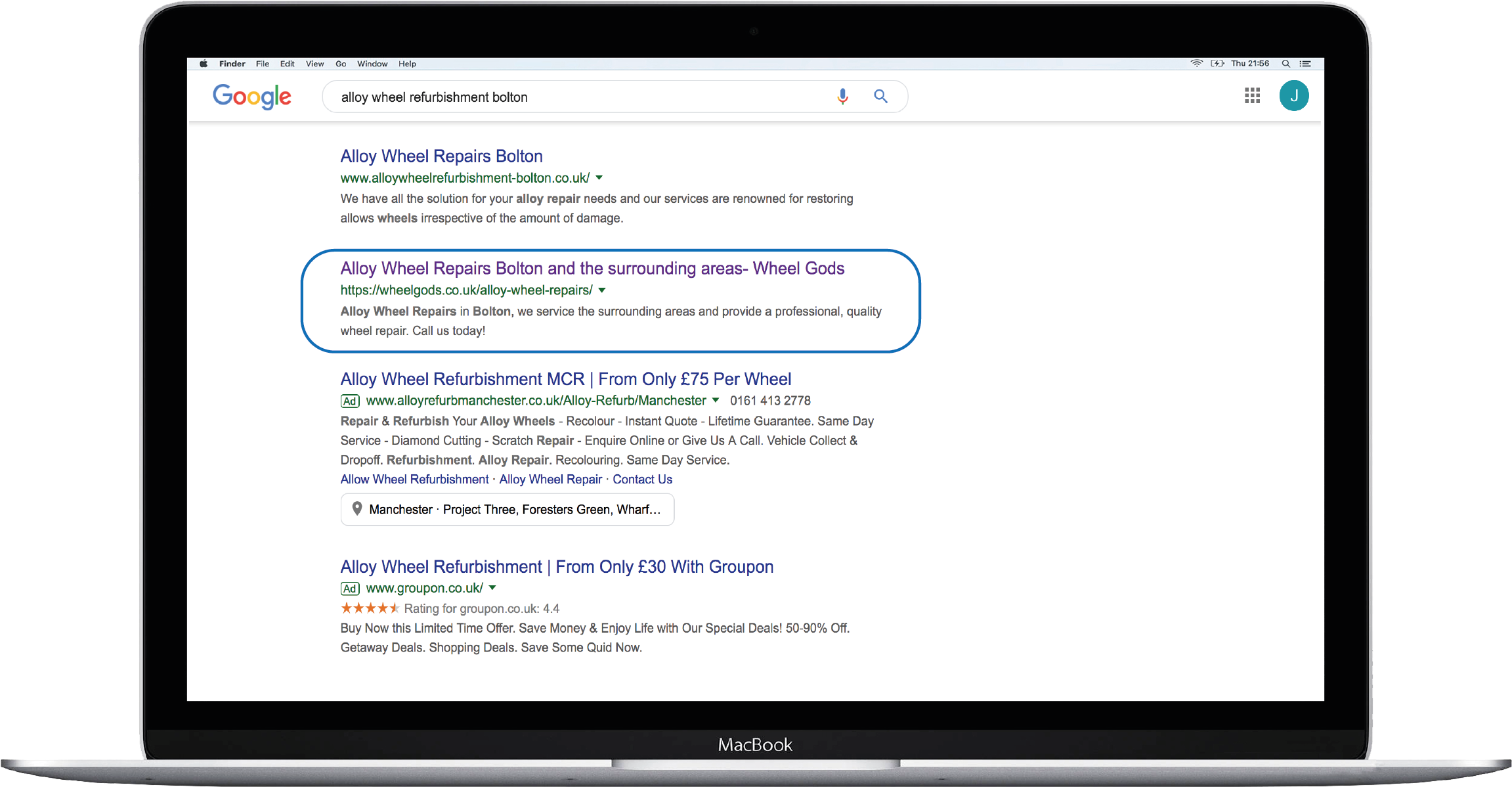Screen dimensions: 1512x787
Task: Open the Apple menu
Action: point(204,64)
